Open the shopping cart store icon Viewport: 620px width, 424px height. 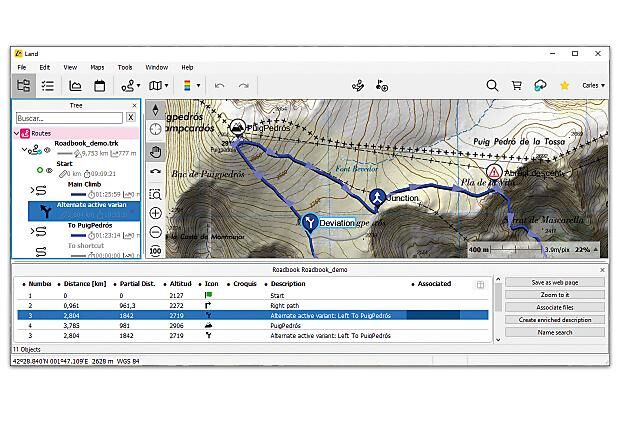(x=516, y=85)
